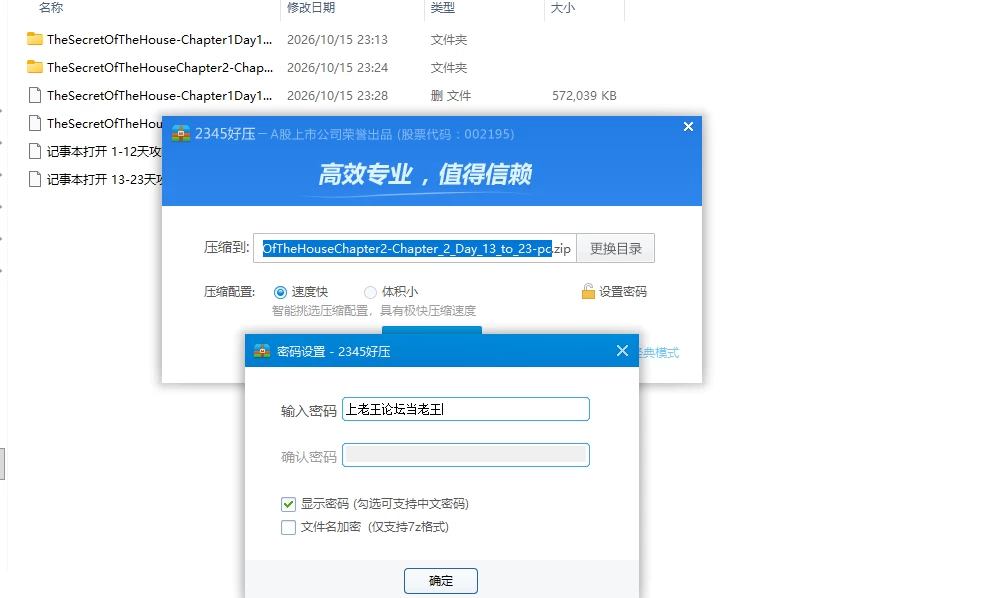Click the 更换目录 button

click(616, 248)
